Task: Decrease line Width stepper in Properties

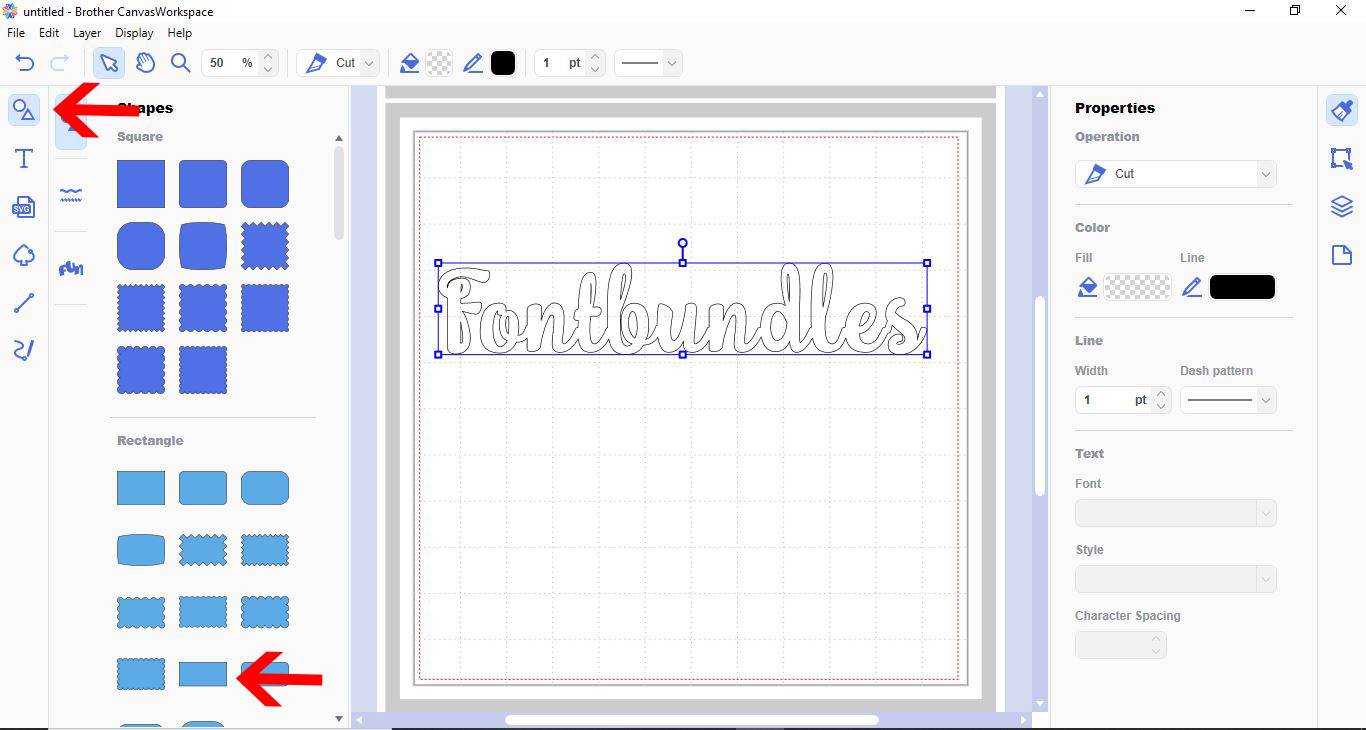Action: 1161,407
